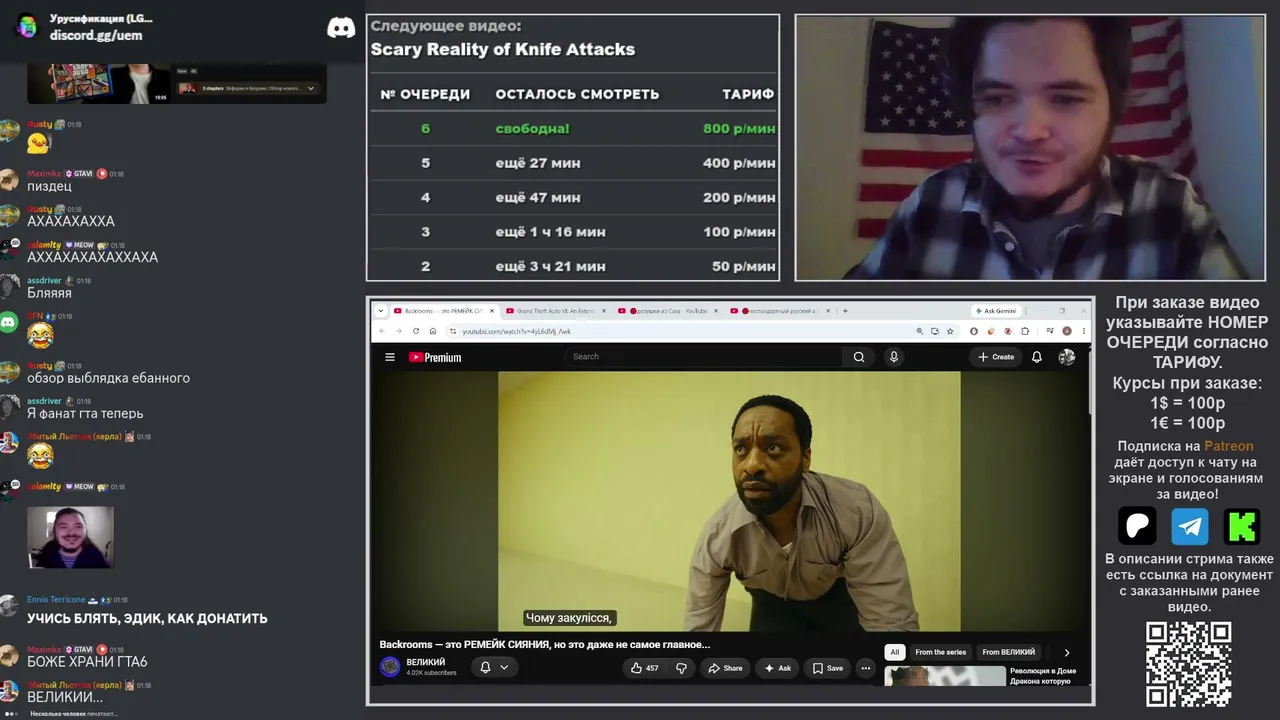Reload the page in the browser
The image size is (1280, 720).
416,331
